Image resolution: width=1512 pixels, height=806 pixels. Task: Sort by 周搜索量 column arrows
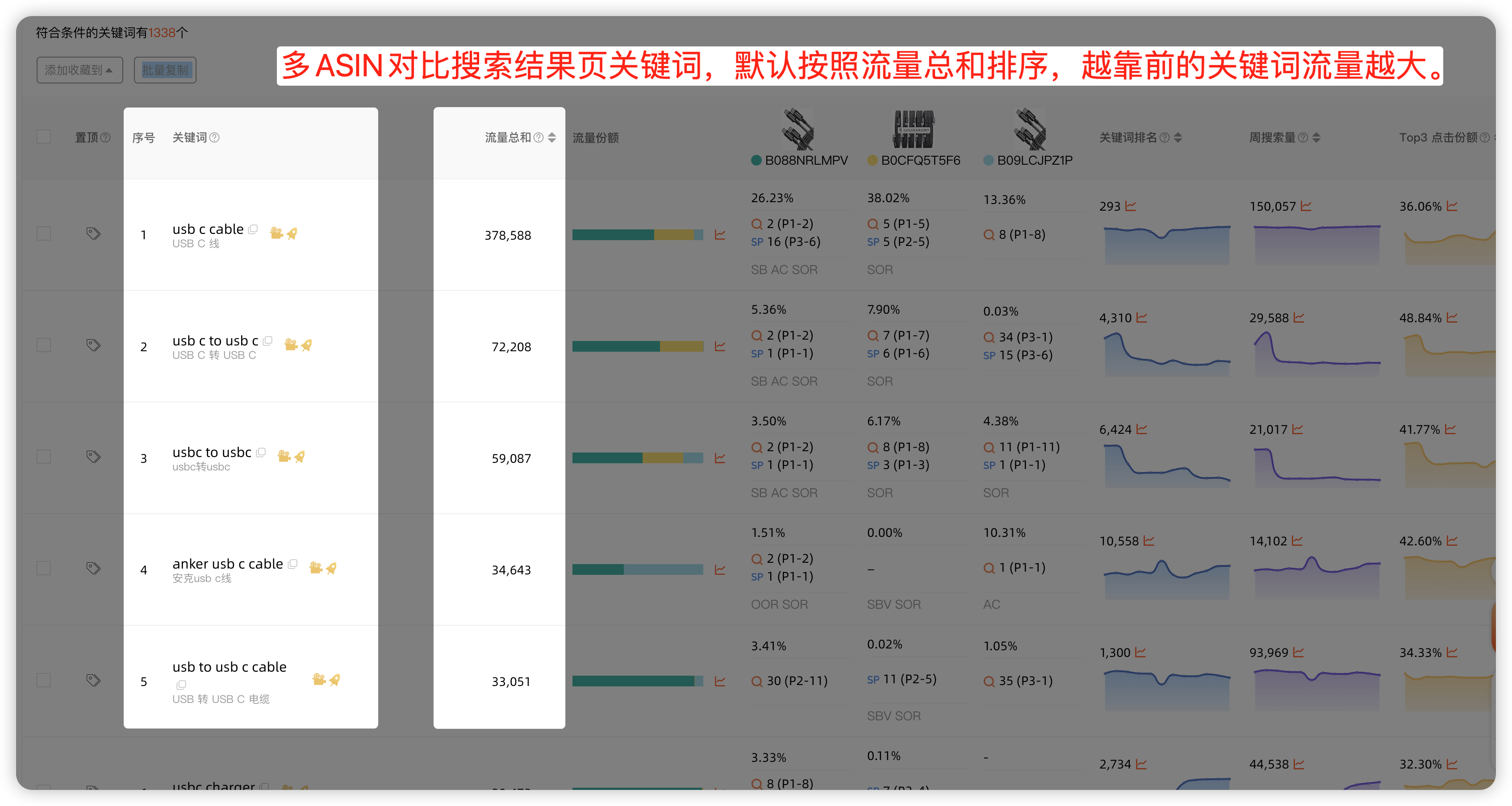[x=1316, y=137]
